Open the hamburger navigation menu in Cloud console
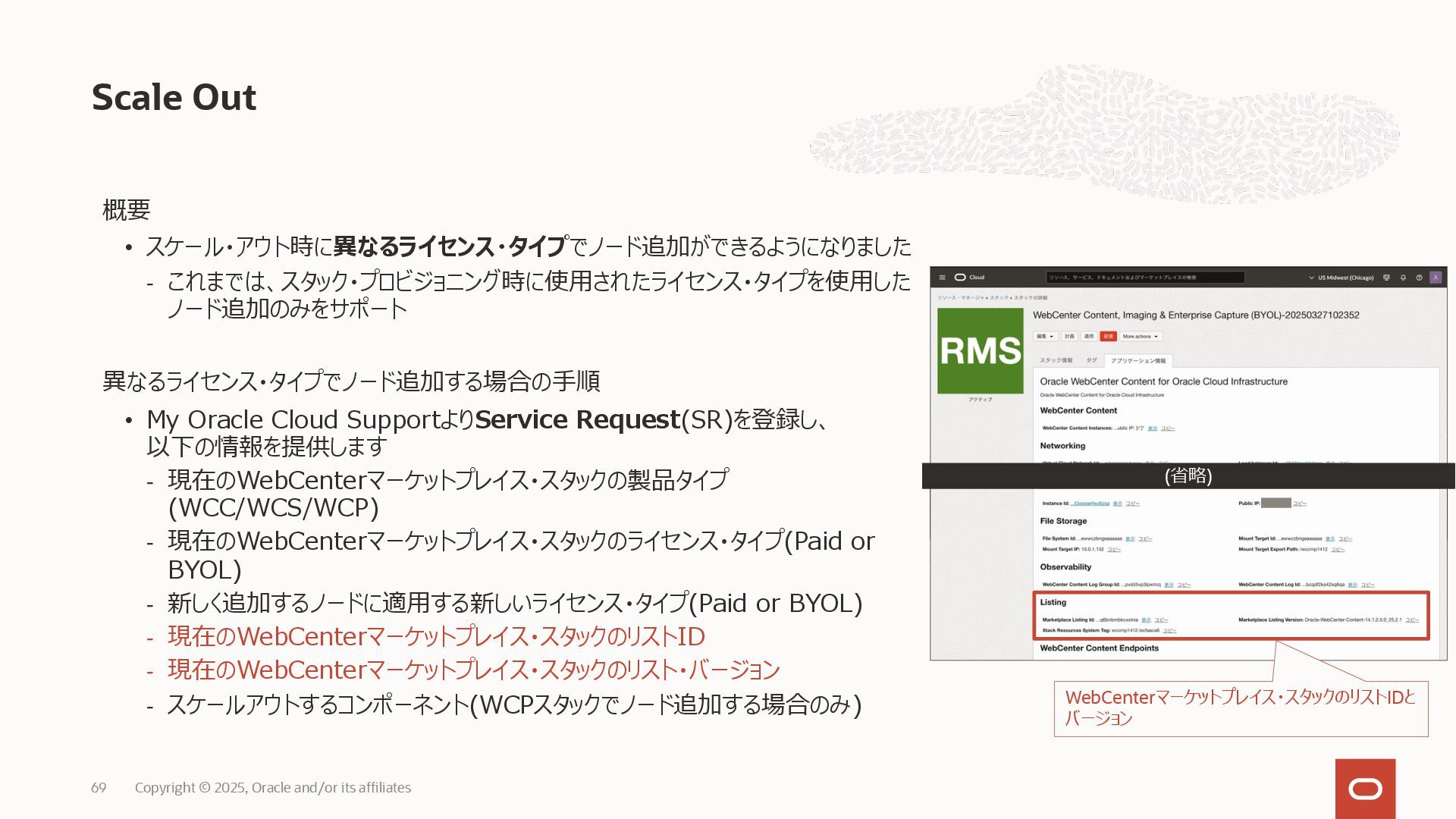The height and width of the screenshot is (819, 1456). (942, 278)
